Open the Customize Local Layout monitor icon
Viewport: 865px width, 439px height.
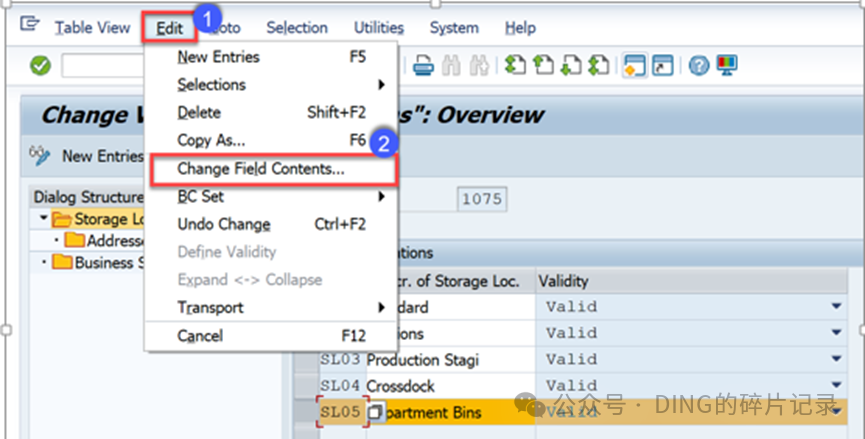click(x=727, y=65)
